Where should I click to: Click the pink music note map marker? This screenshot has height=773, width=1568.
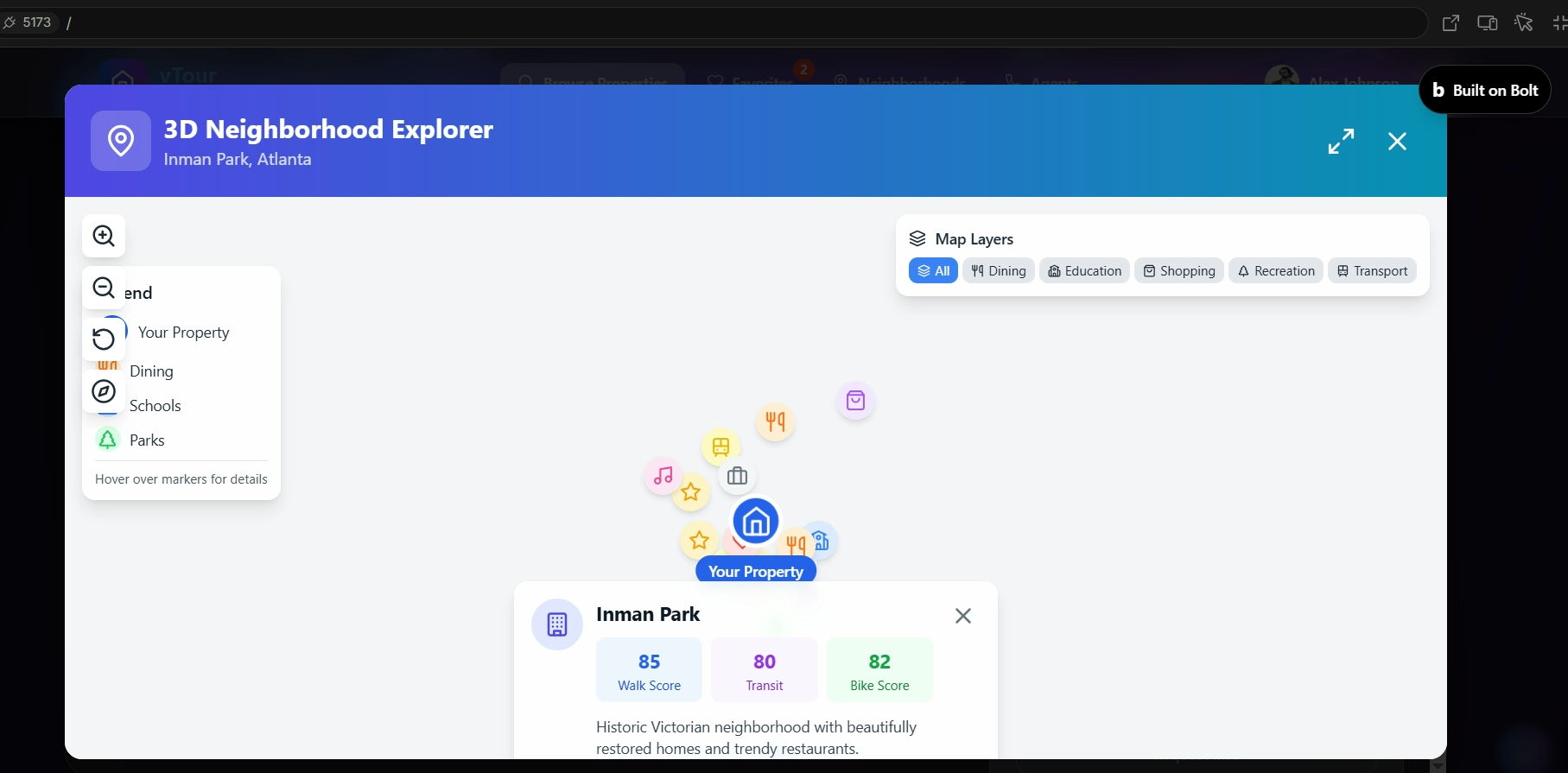(x=663, y=476)
